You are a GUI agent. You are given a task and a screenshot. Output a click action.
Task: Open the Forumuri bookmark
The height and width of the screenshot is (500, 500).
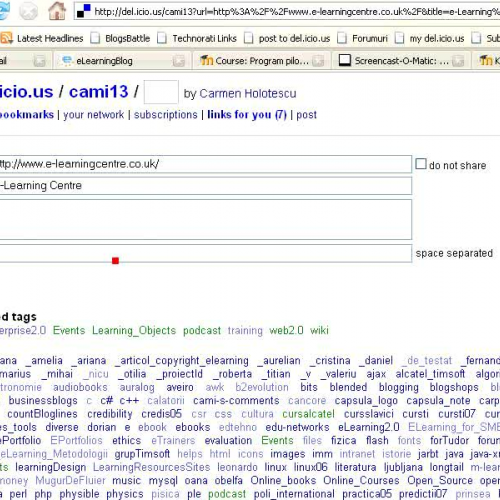[x=370, y=39]
